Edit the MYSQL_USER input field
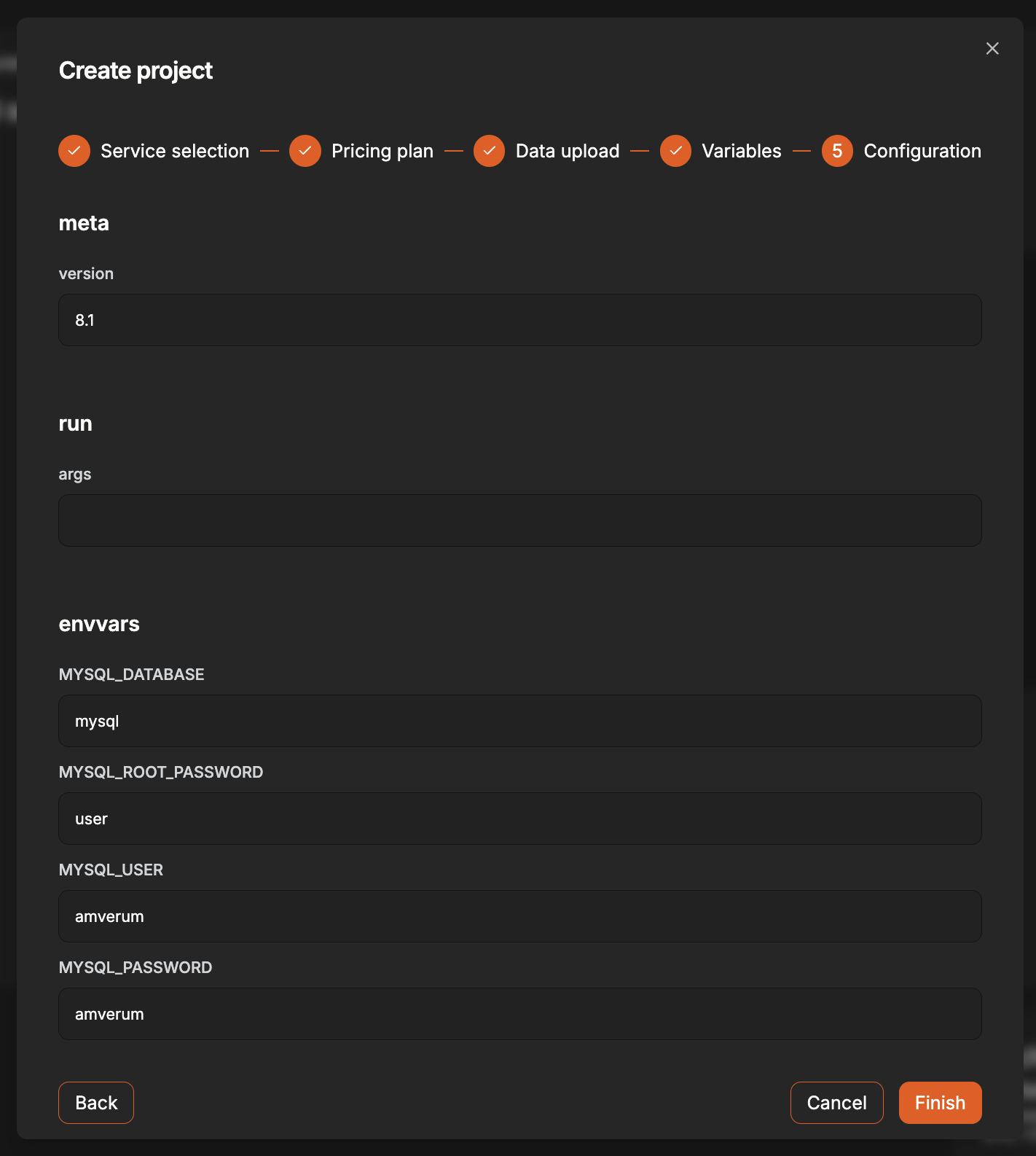Viewport: 1036px width, 1156px height. coord(520,916)
